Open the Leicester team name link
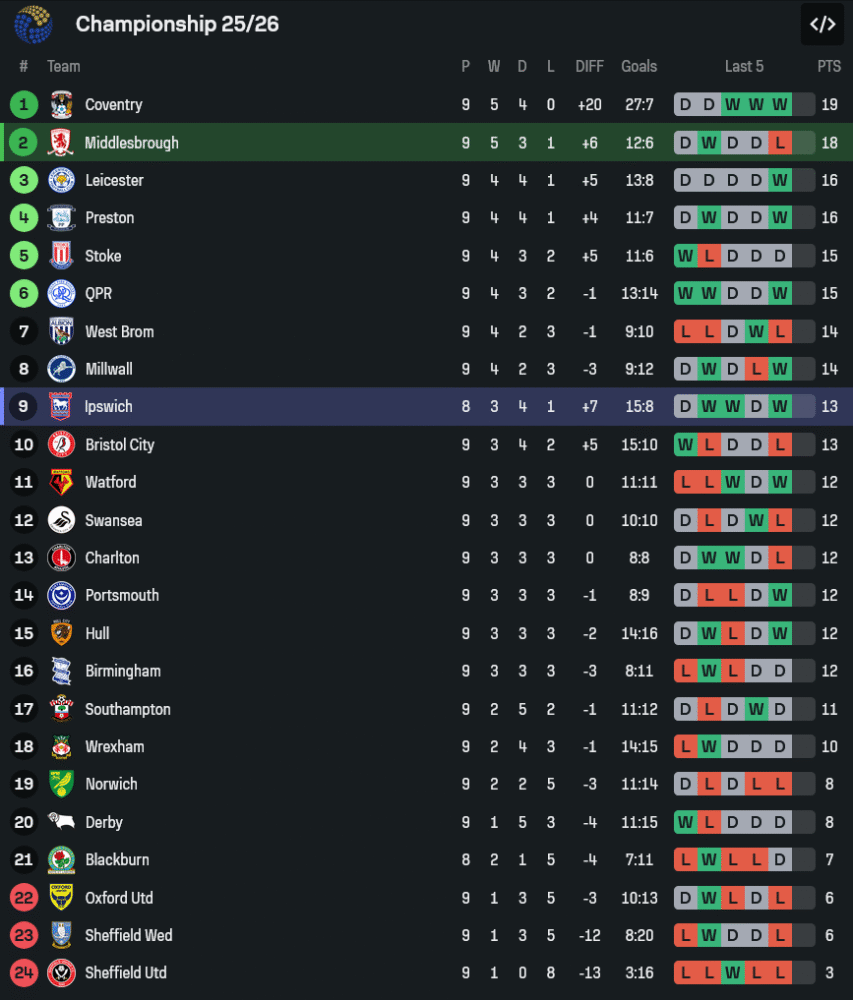Screen dimensions: 853x1000 tap(114, 181)
